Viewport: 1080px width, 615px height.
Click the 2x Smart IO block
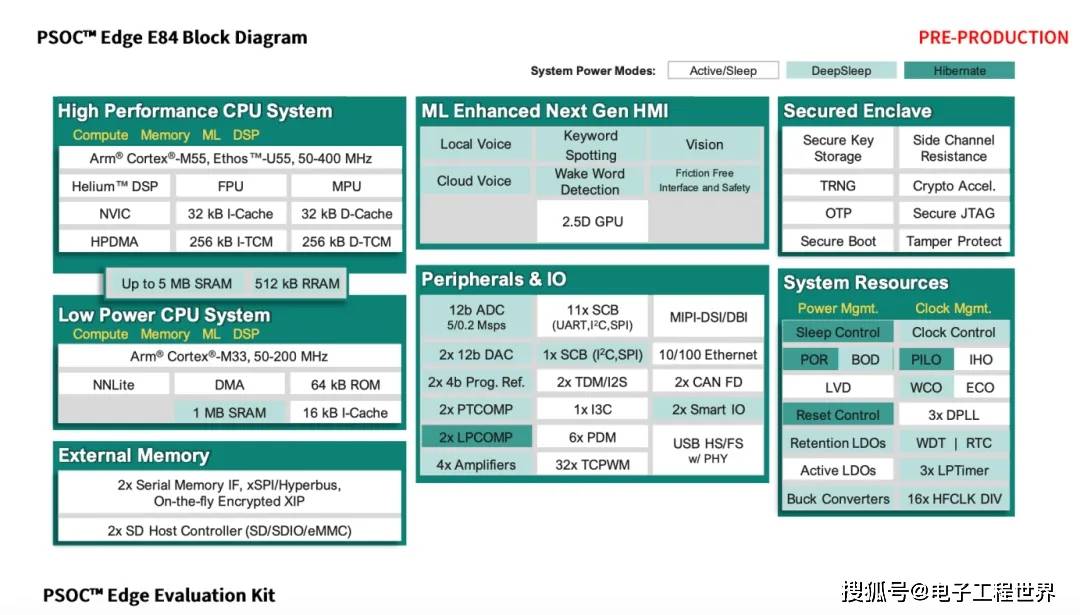[x=708, y=409]
